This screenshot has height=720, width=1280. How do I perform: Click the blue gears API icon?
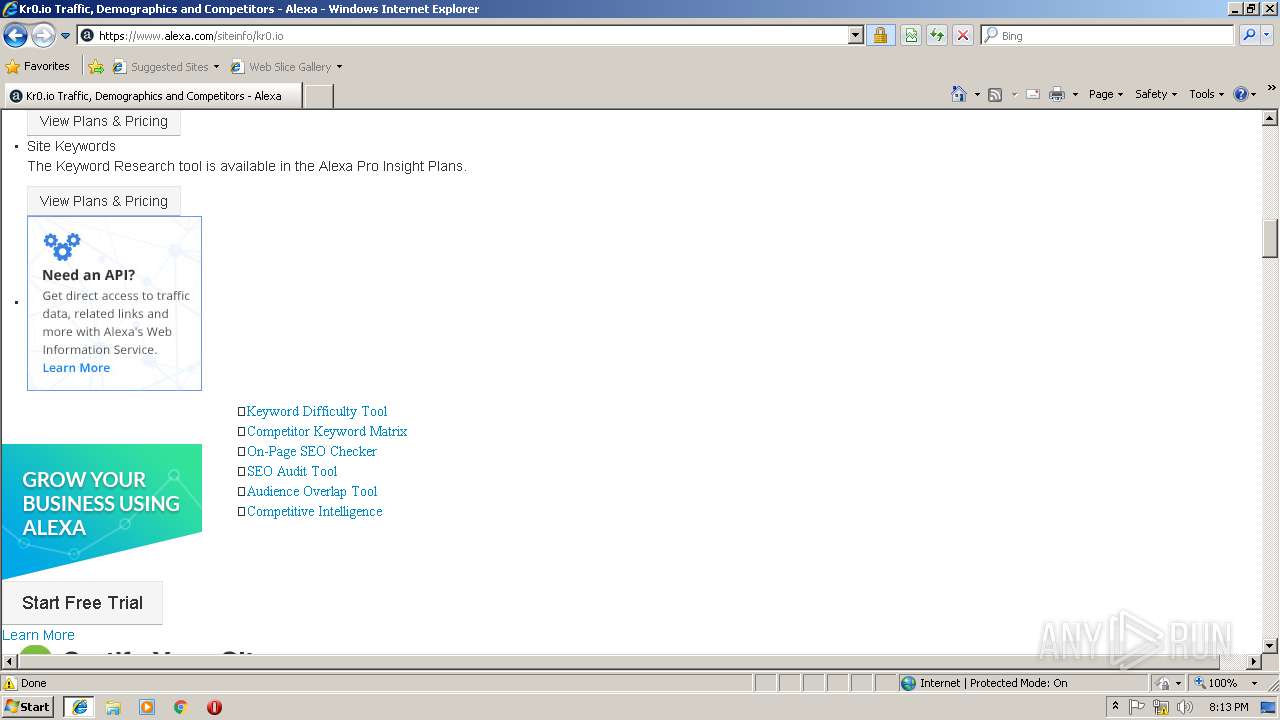pos(62,246)
